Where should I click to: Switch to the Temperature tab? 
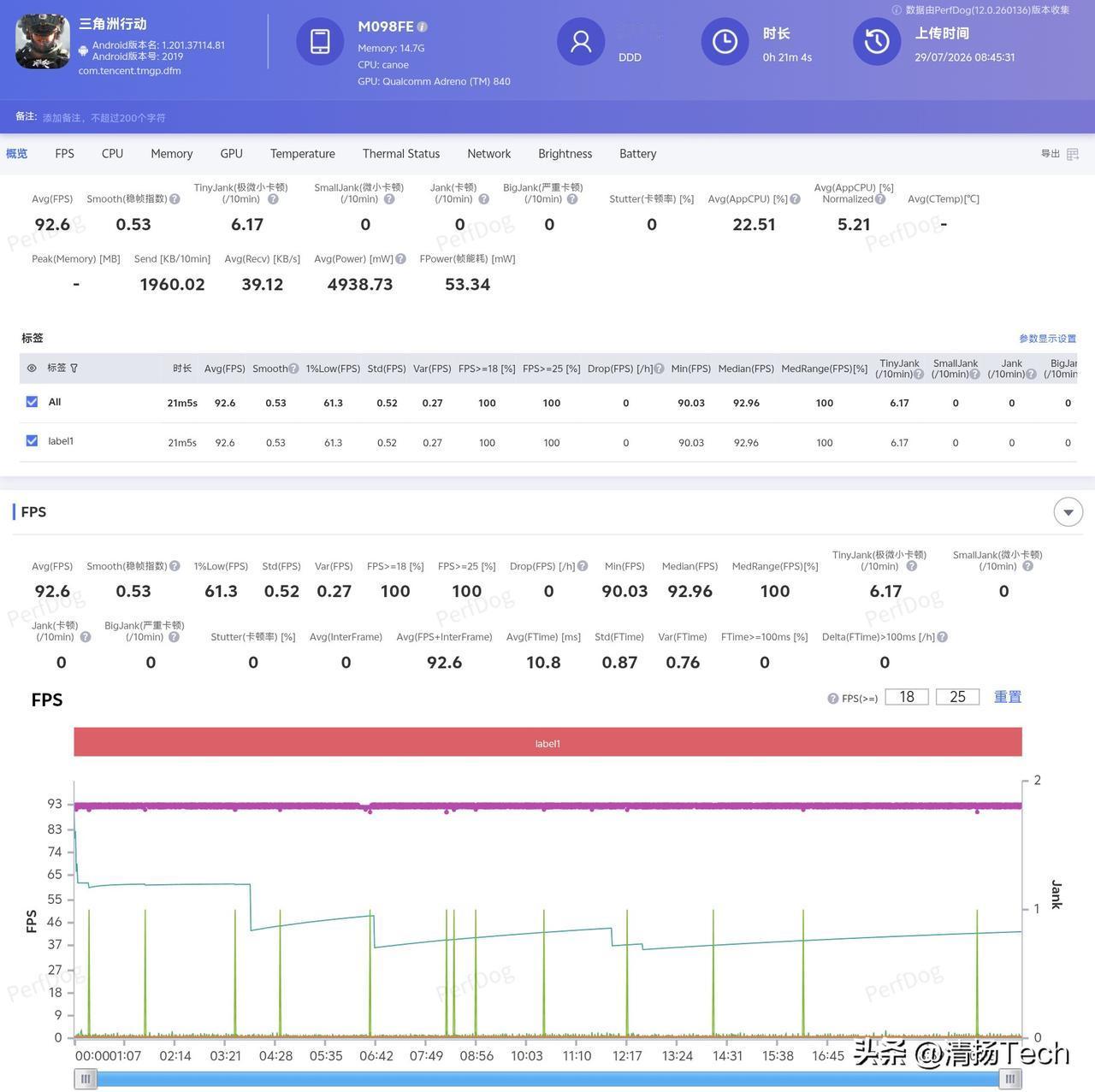303,154
